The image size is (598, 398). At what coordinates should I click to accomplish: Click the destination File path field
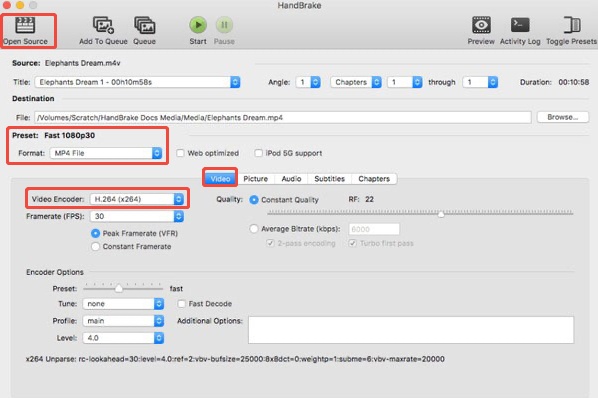click(x=283, y=117)
